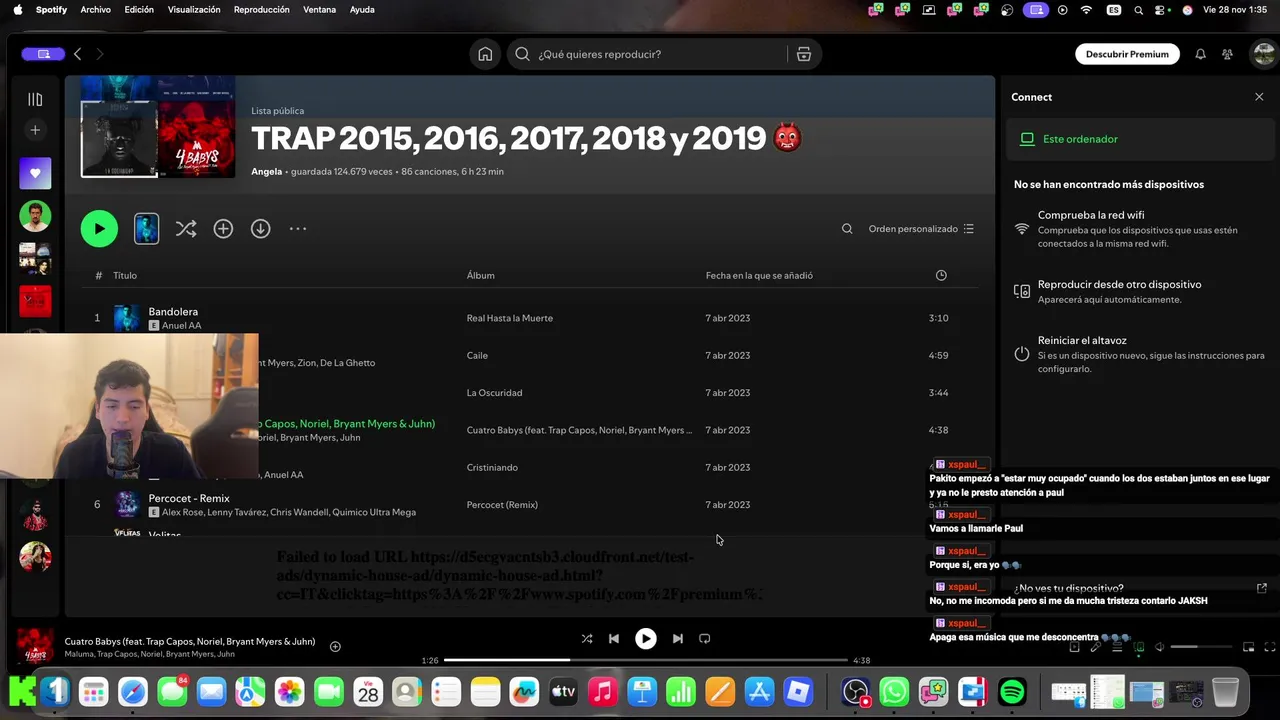Open the album link 'La Oscuridad'
The image size is (1280, 720).
pos(494,393)
